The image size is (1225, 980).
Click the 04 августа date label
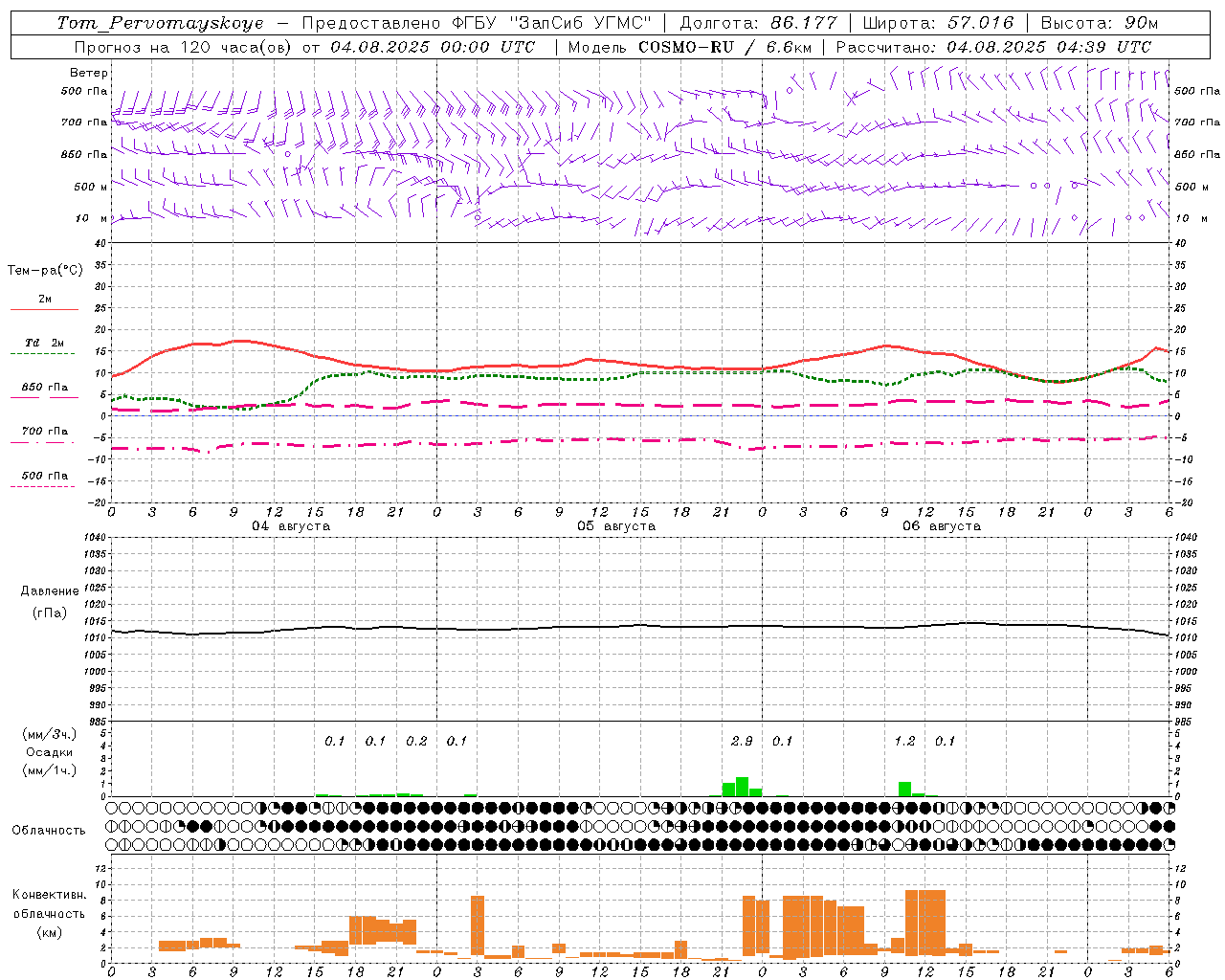pos(291,526)
